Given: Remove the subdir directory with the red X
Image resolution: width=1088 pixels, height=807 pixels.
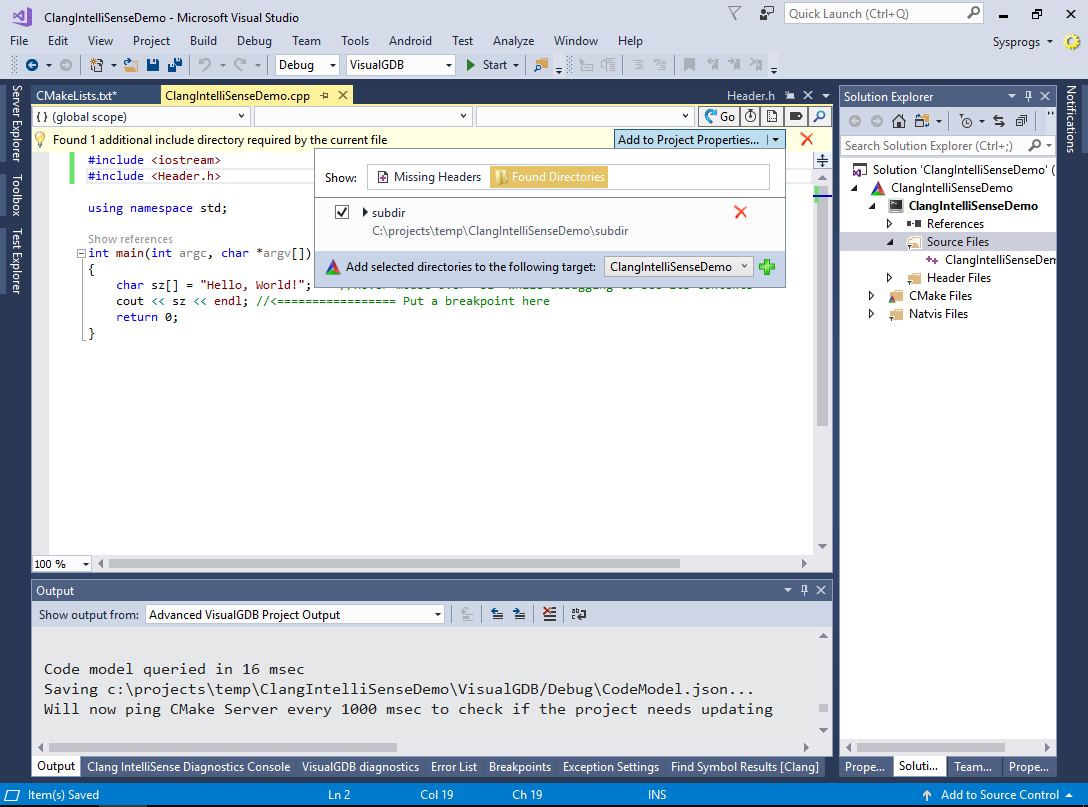Looking at the screenshot, I should 738,211.
